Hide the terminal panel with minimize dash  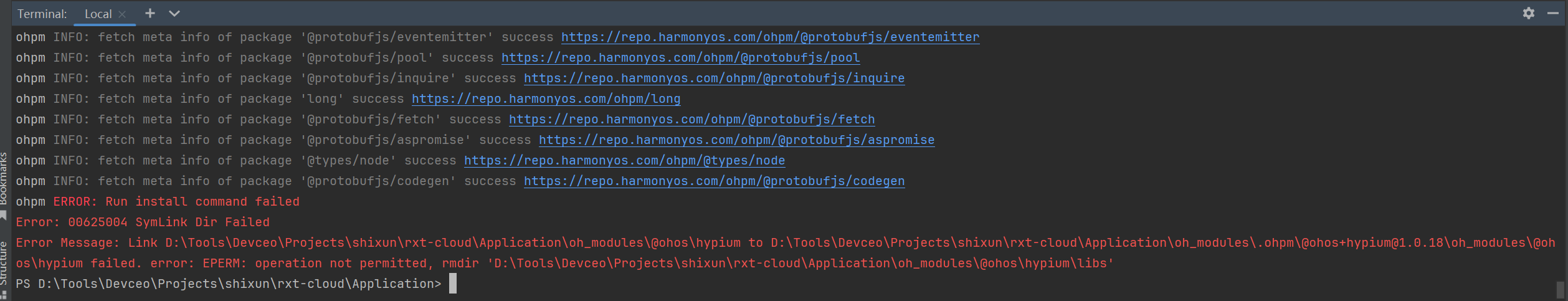[x=1553, y=13]
